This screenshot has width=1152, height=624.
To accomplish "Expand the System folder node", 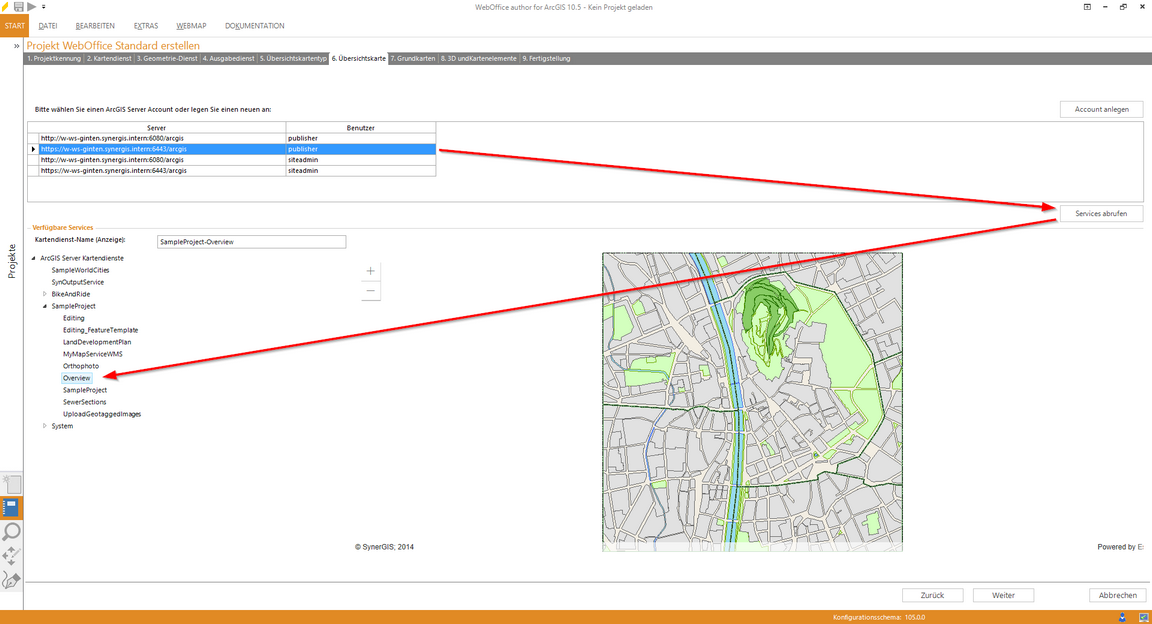I will tap(45, 426).
